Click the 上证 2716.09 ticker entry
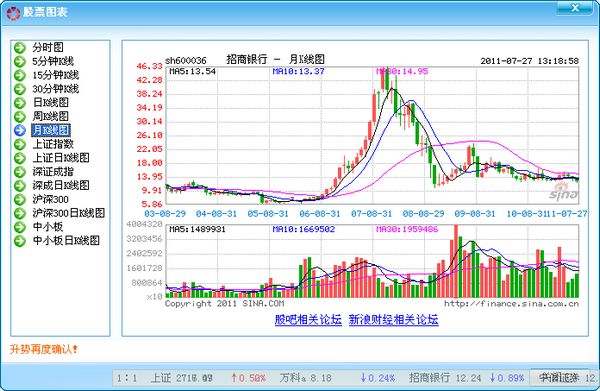Screen dimensions: 600x391 181,378
